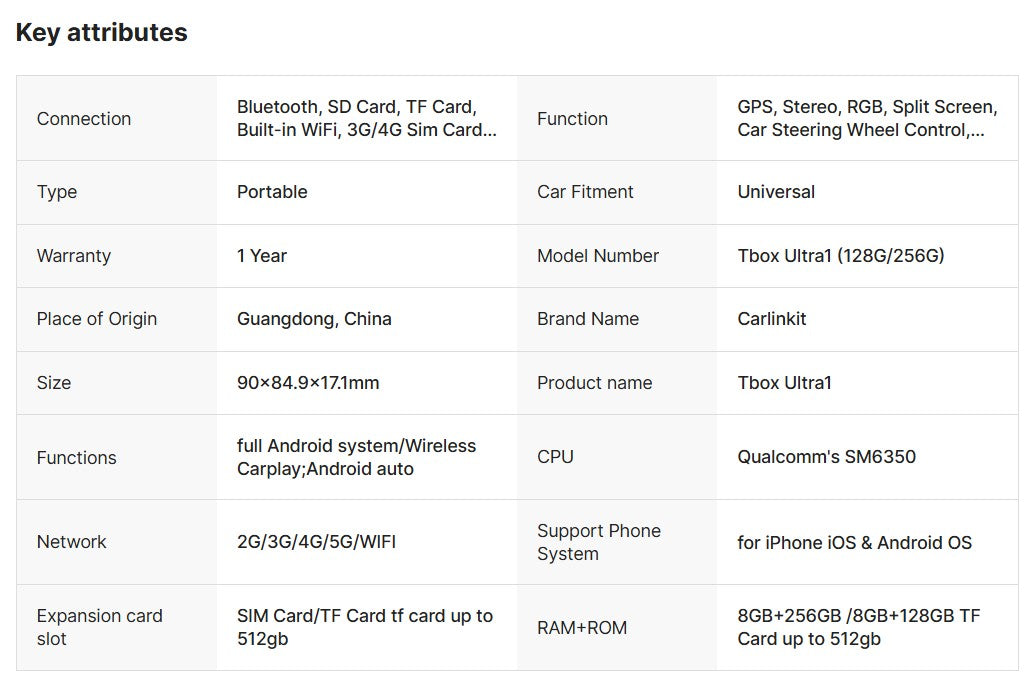Click the "1 Year" warranty value
Image resolution: width=1029 pixels, height=688 pixels.
point(262,256)
